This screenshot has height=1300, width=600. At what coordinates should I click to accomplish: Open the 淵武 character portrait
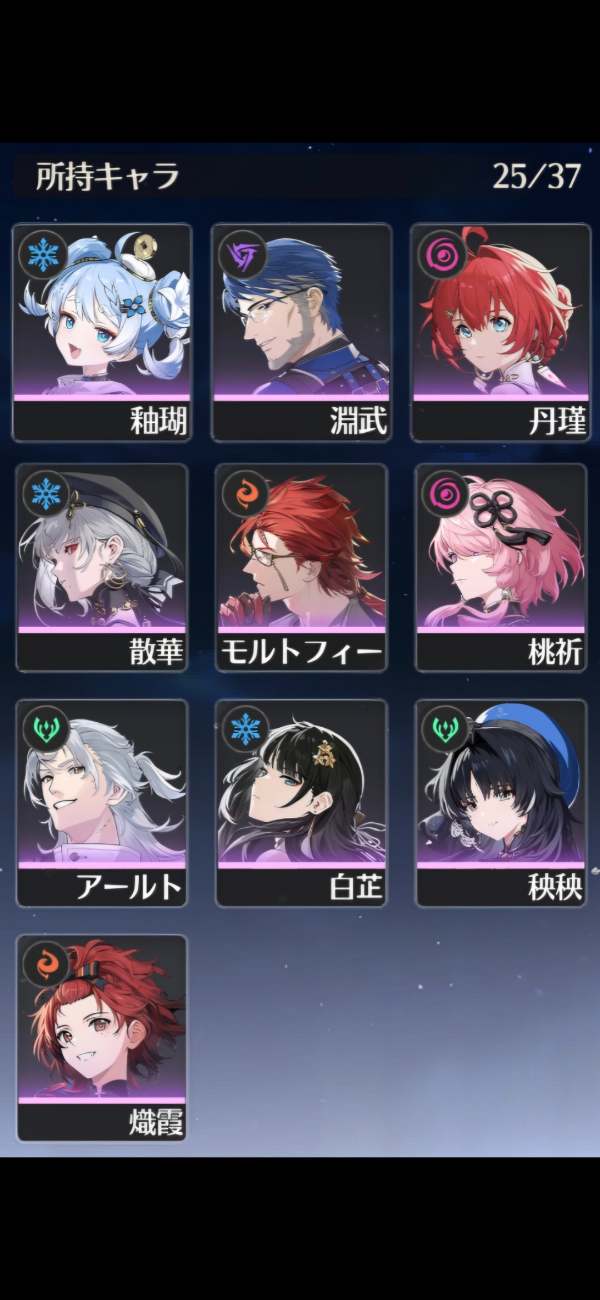[301, 311]
